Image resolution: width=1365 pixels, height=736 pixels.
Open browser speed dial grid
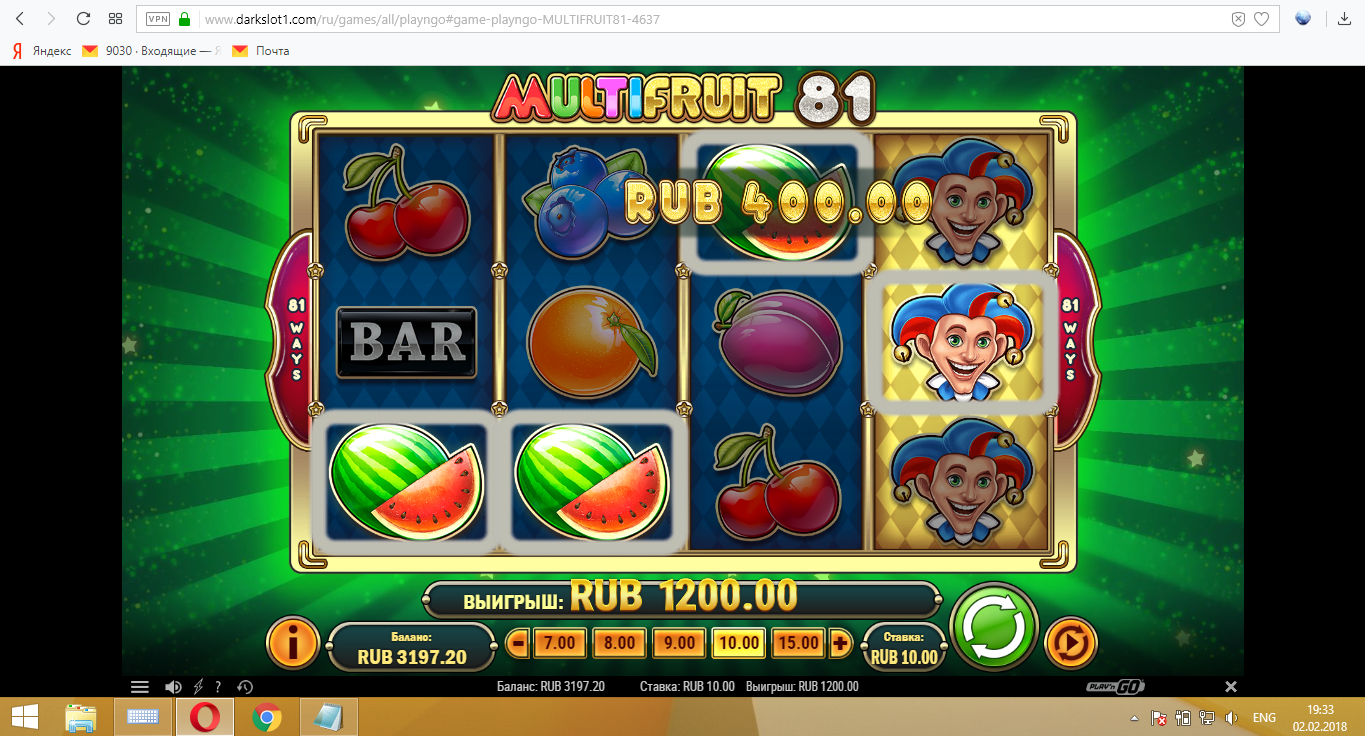pyautogui.click(x=115, y=19)
